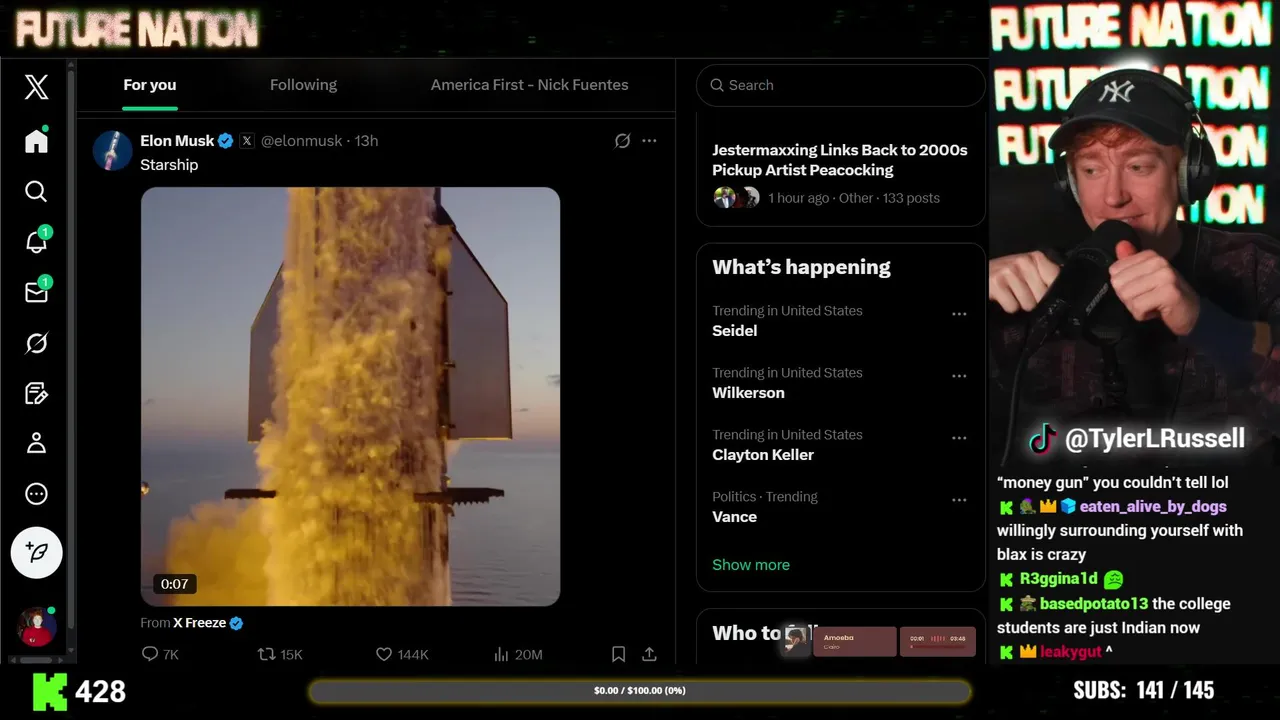Click Grok explain icon on Starship post
Image resolution: width=1280 pixels, height=720 pixels.
(622, 141)
